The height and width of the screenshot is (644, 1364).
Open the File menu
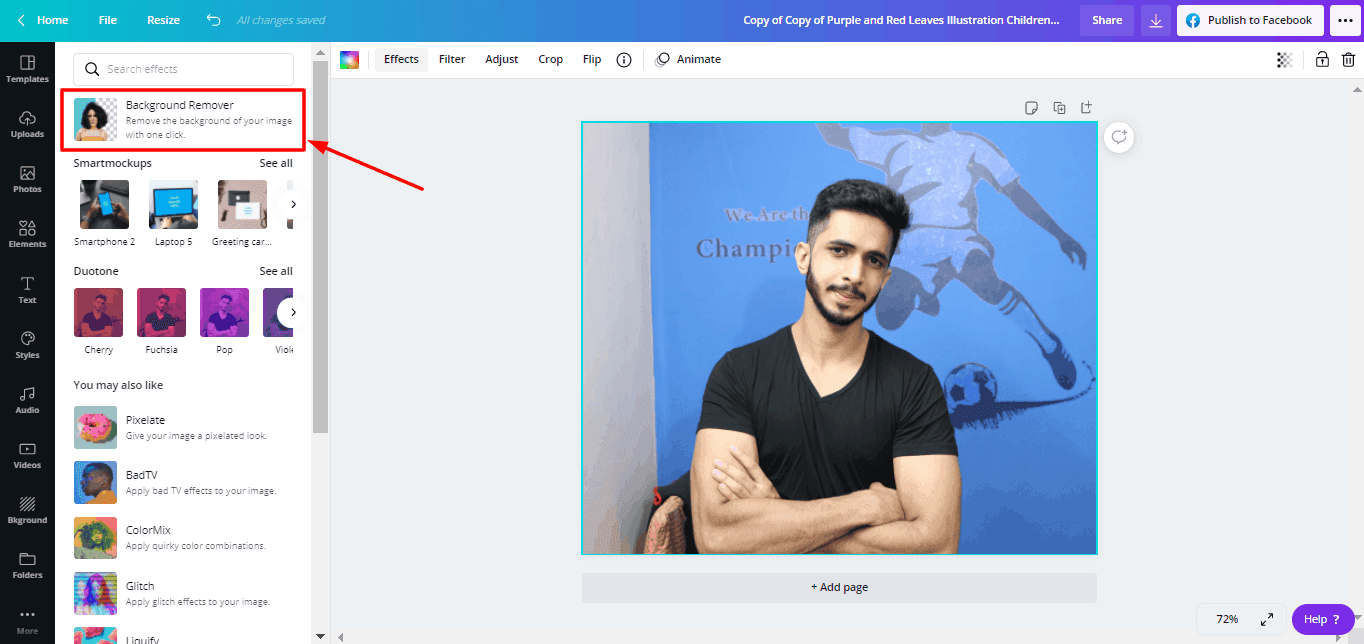click(108, 20)
